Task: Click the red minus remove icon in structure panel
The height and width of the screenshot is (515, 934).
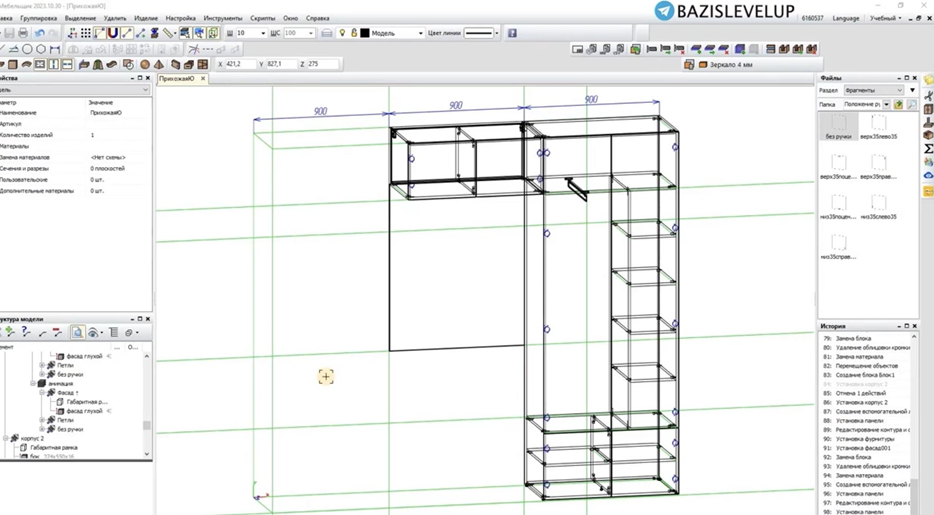Action: coord(57,333)
